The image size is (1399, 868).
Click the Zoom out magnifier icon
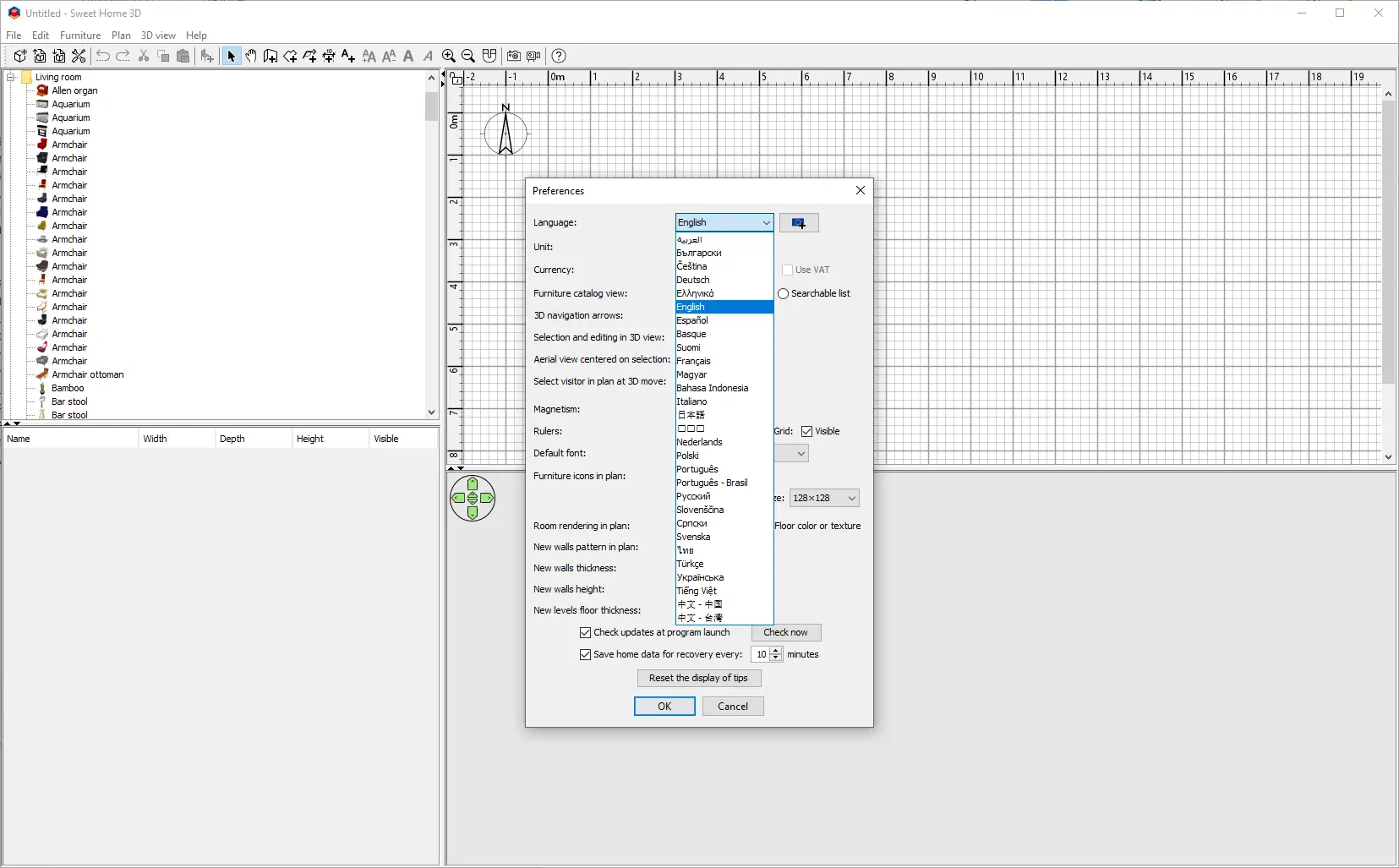click(x=468, y=56)
